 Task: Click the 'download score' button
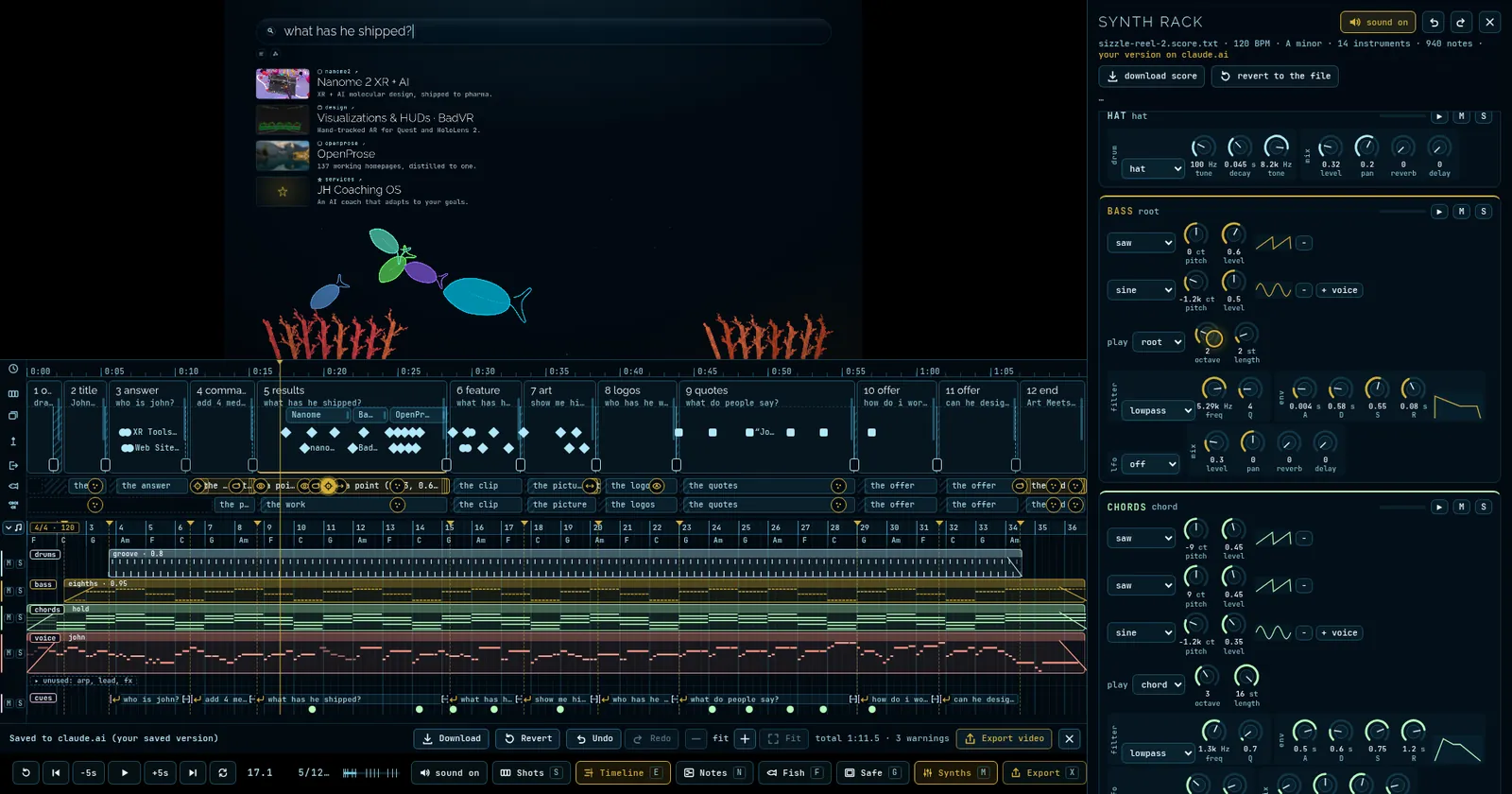(x=1152, y=76)
